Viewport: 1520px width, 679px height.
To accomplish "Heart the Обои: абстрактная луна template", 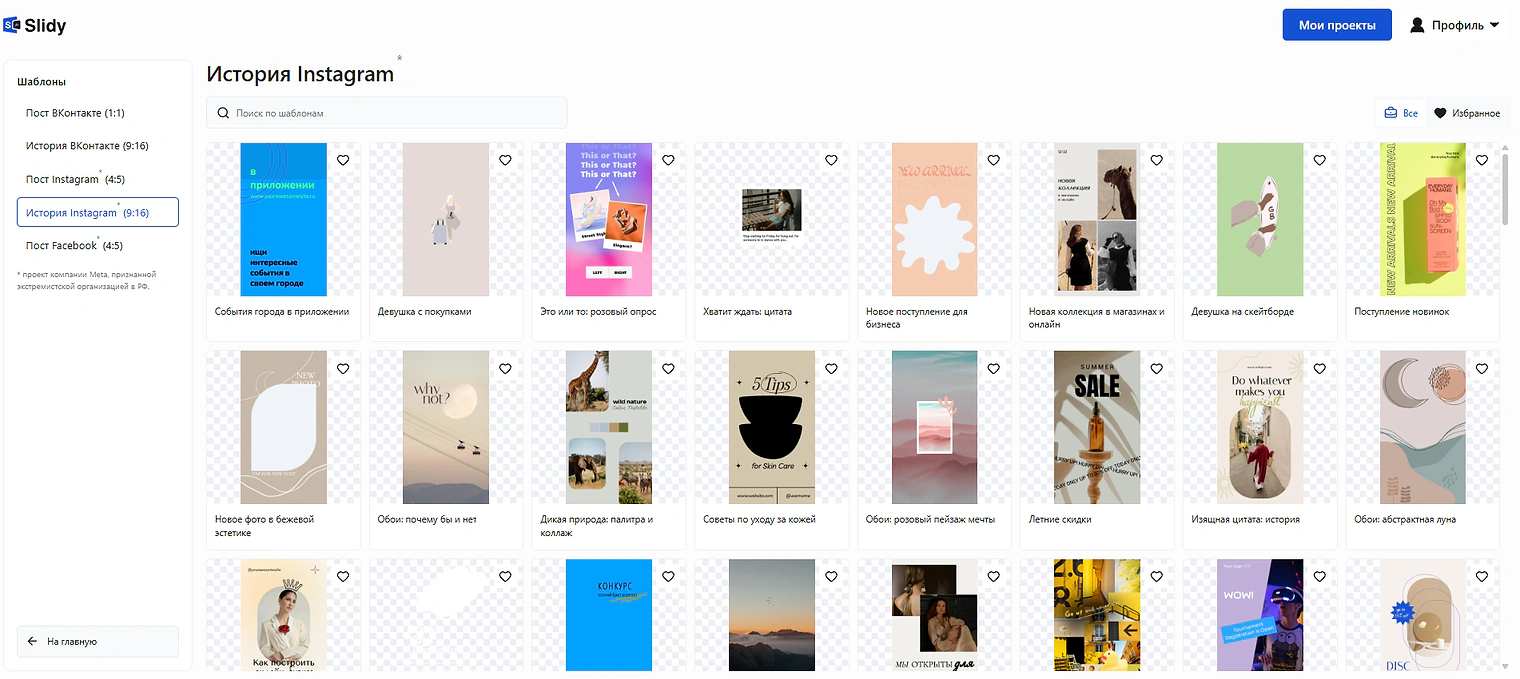I will coord(1482,369).
